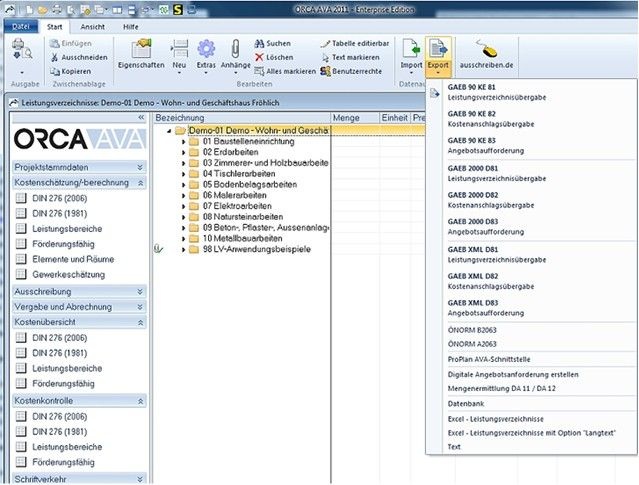The image size is (639, 485).
Task: Click the Suchen binoculars tool
Action: click(x=279, y=44)
